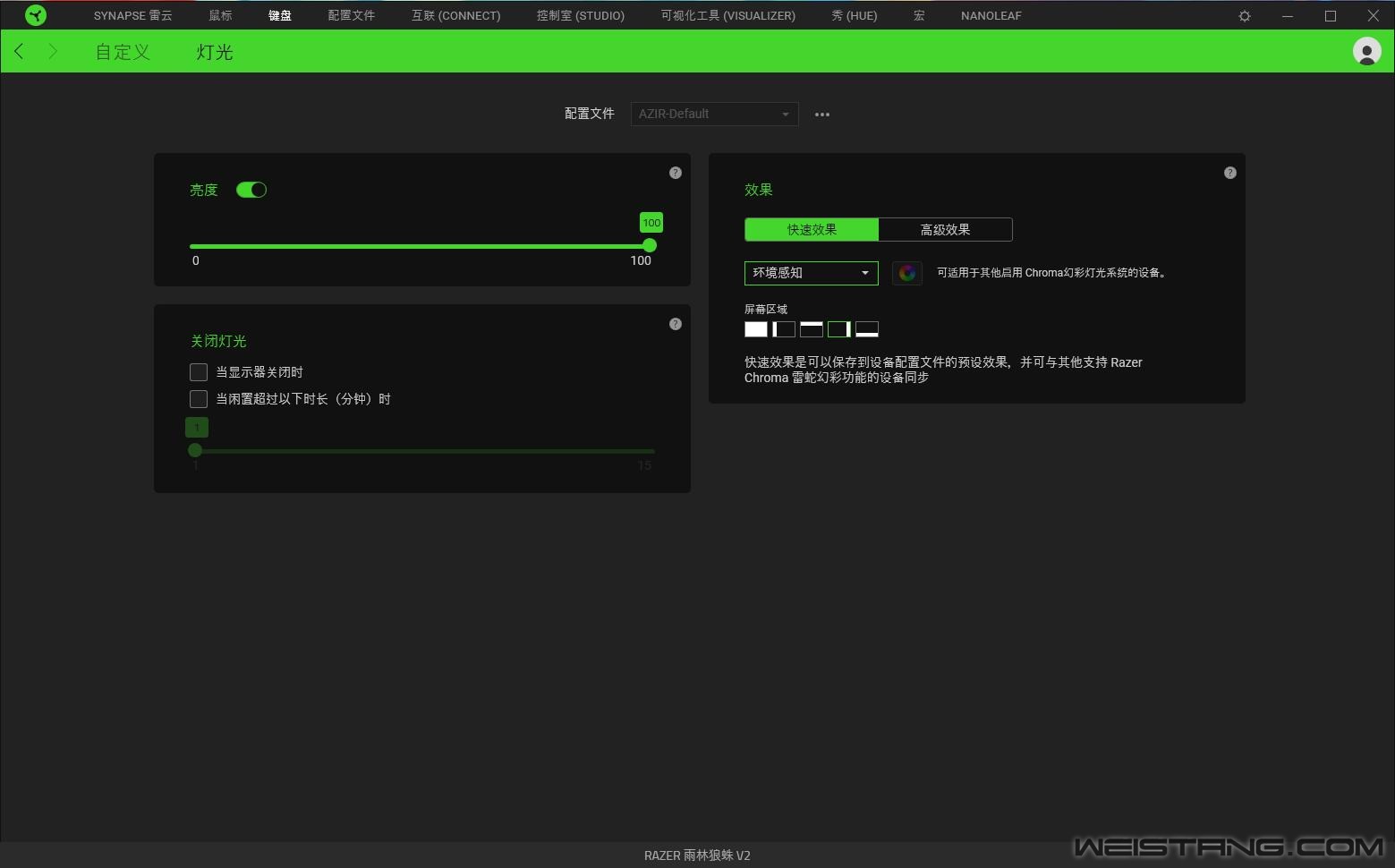Open profile options three-dot menu

coord(822,115)
